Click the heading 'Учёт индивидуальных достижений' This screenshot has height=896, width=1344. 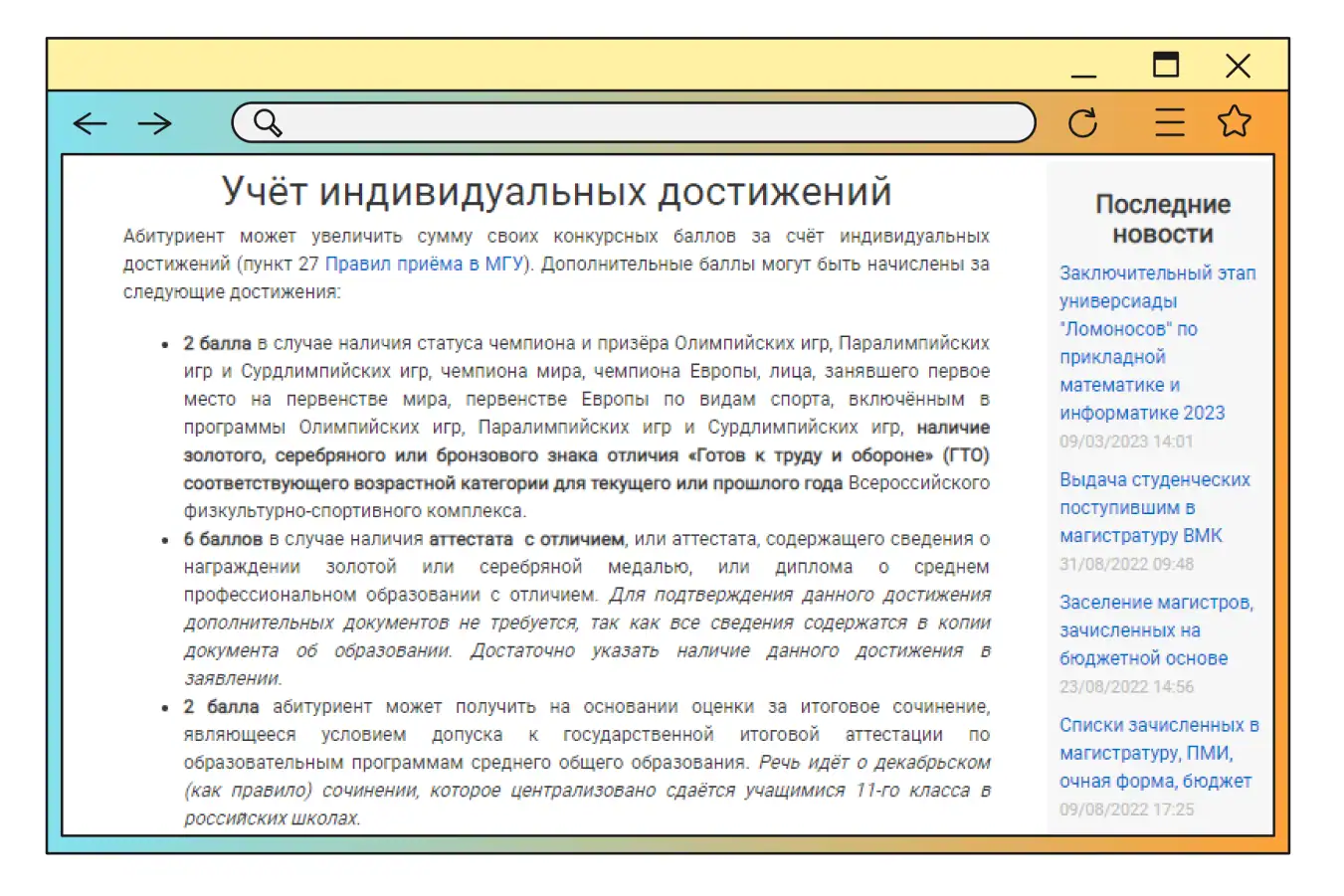point(556,192)
